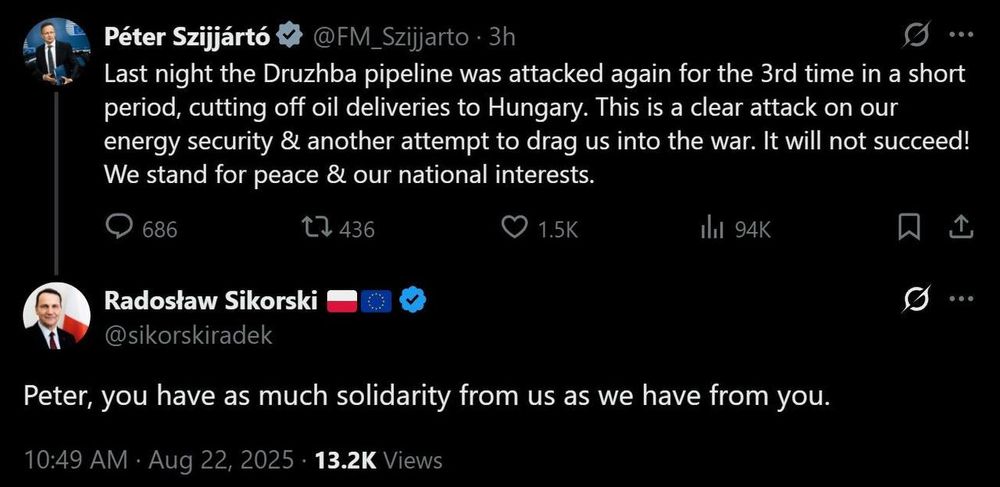Open Radosław Sikorski's profile picture
This screenshot has height=487, width=1000.
(56, 315)
